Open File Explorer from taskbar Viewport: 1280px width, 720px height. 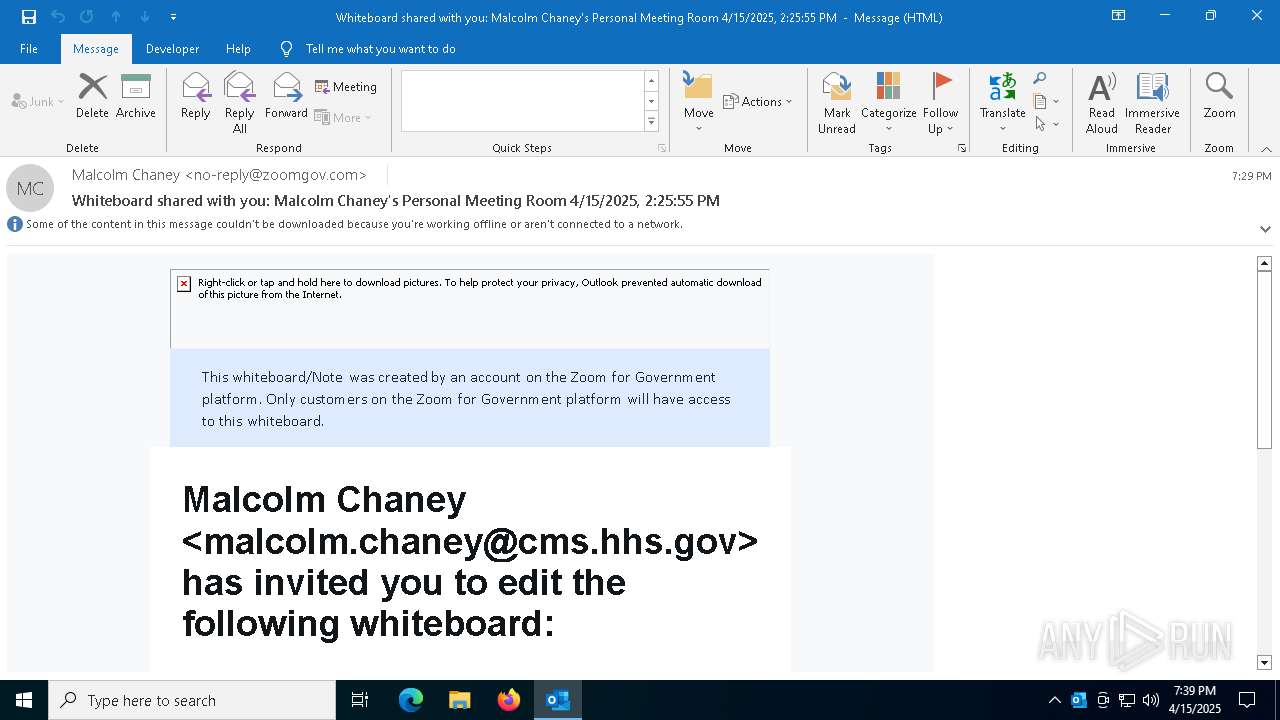(460, 700)
